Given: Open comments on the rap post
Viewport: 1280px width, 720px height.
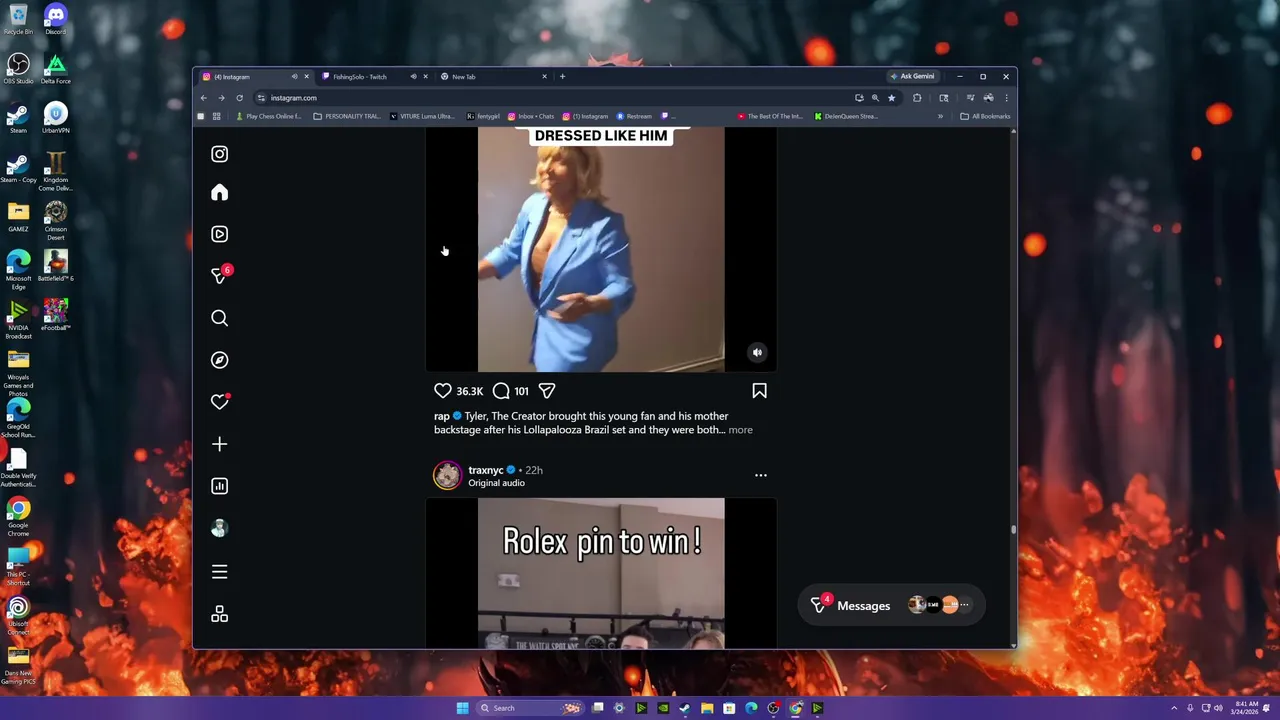Looking at the screenshot, I should [x=501, y=391].
